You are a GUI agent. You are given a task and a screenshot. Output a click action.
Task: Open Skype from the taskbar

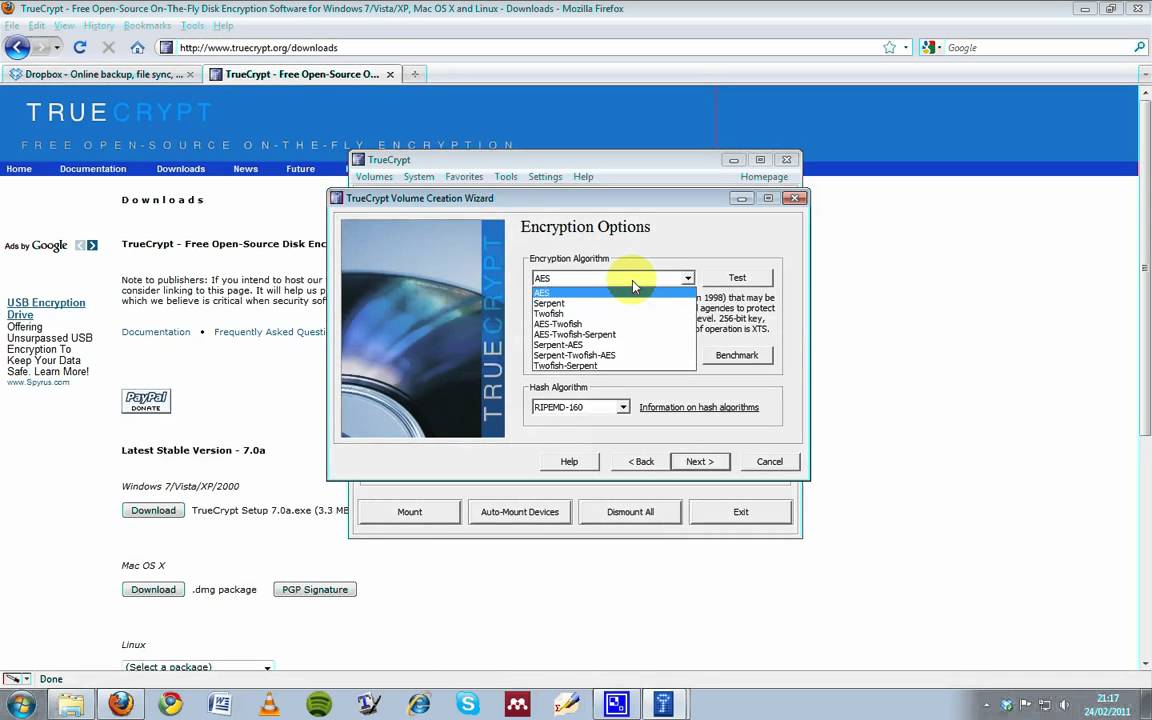(x=468, y=704)
